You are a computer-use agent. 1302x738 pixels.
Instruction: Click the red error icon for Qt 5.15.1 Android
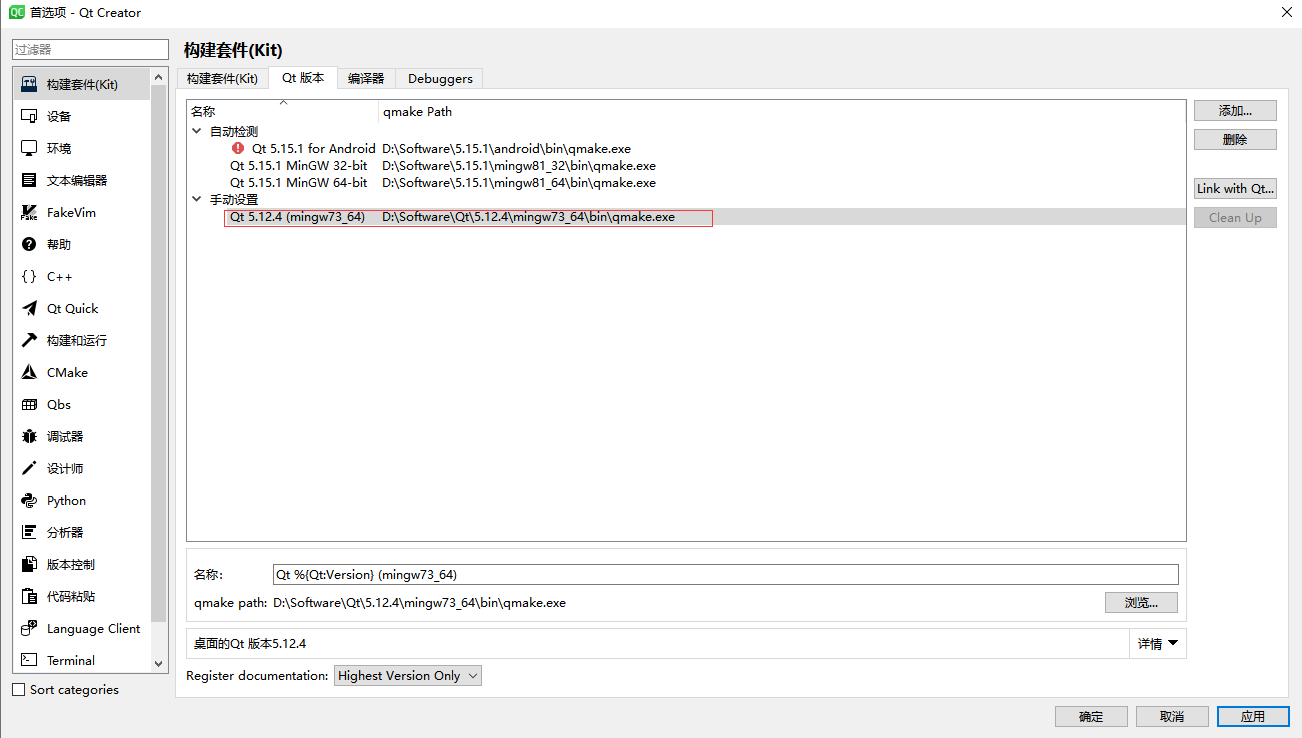point(238,148)
